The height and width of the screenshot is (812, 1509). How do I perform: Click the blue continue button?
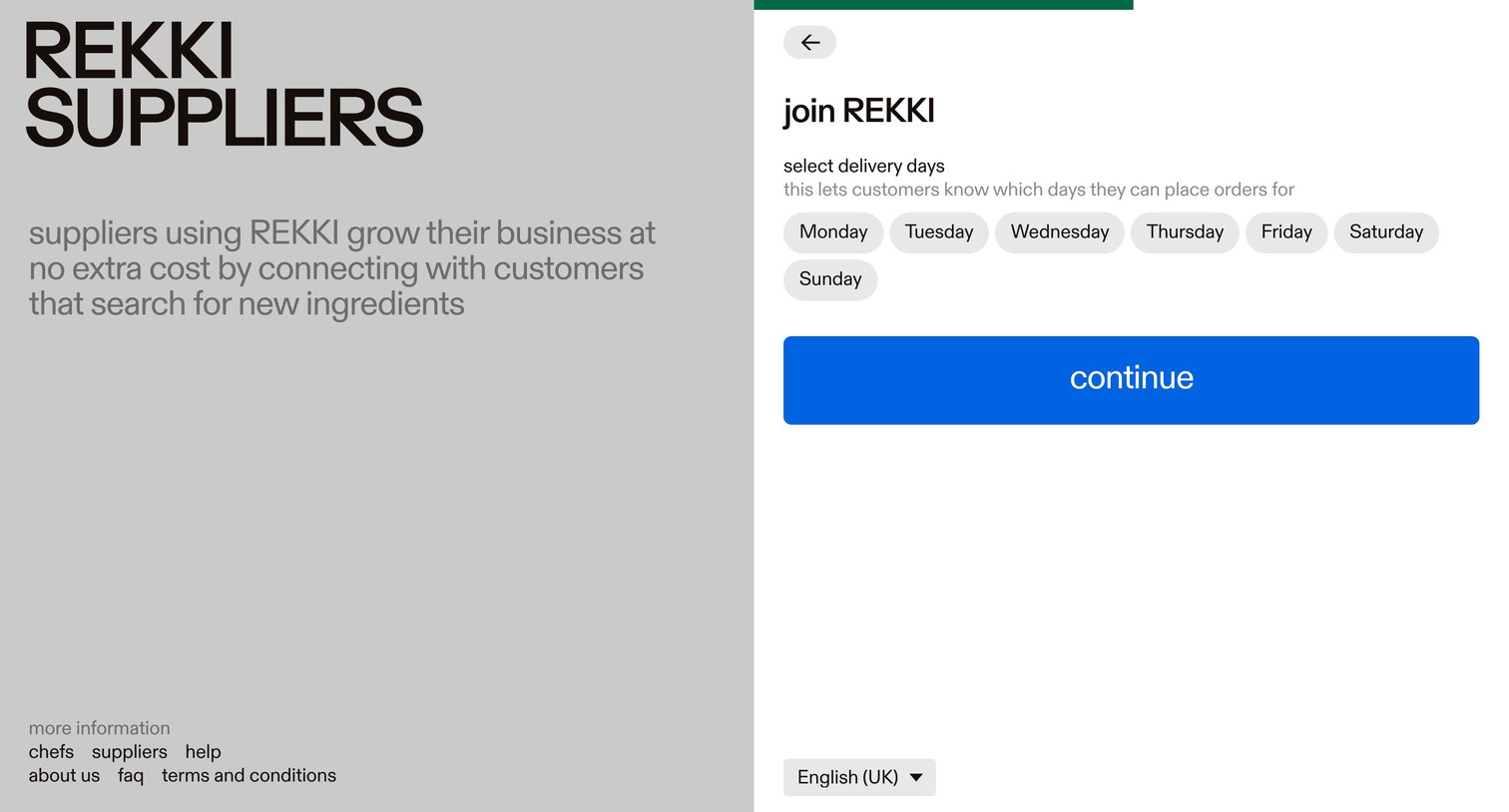pos(1131,380)
